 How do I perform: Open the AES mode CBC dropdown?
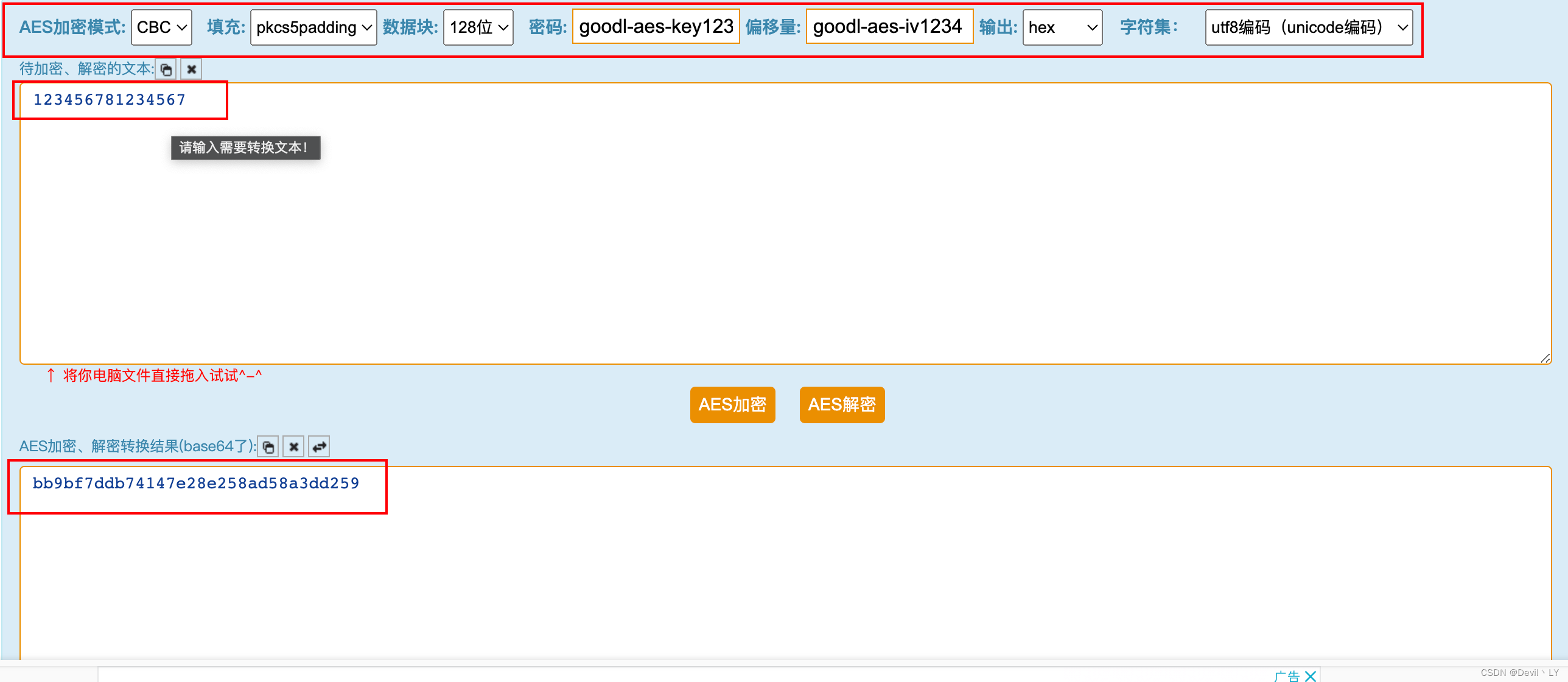161,27
